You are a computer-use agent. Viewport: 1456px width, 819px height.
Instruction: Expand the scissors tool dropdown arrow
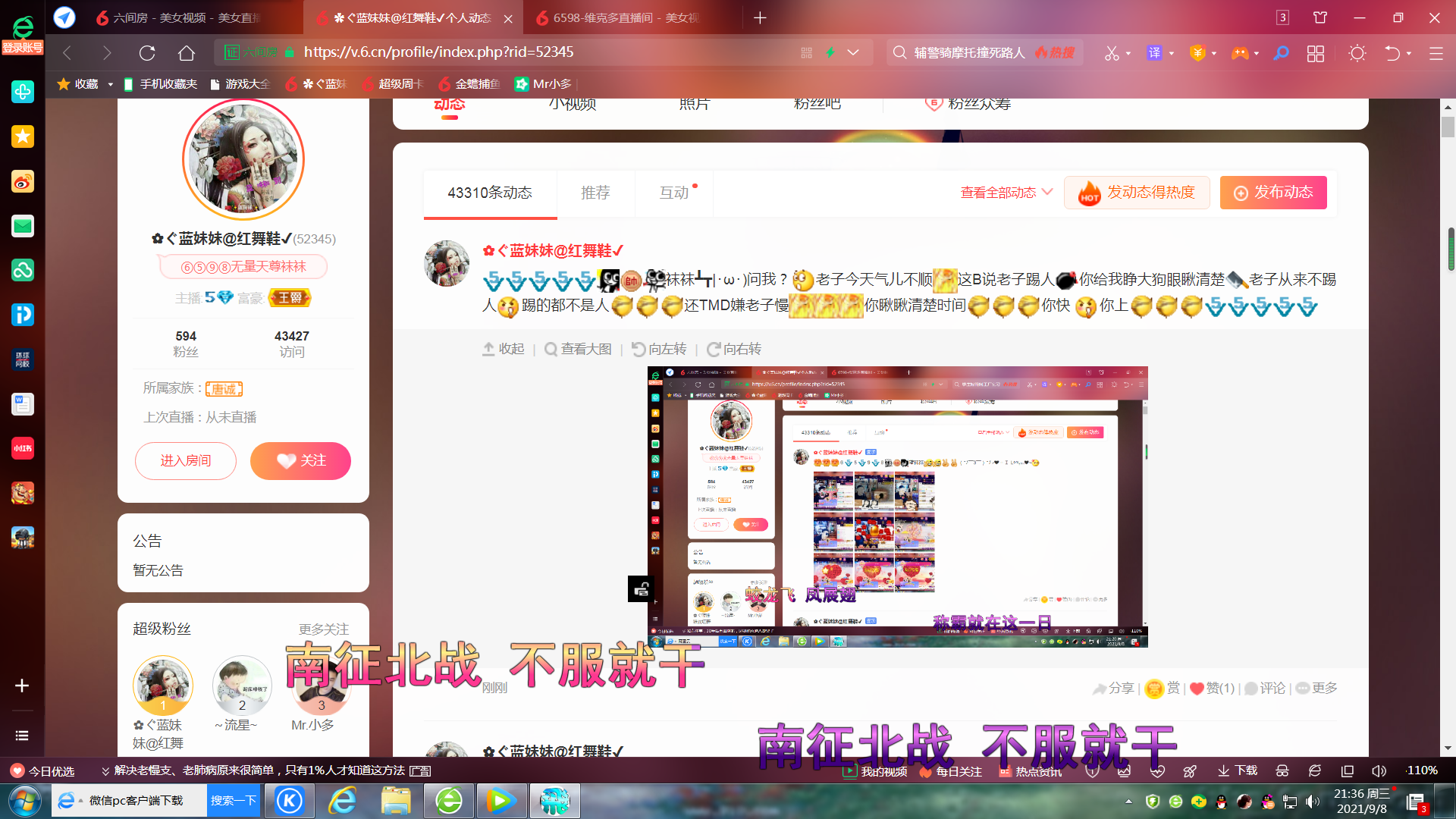(1128, 53)
